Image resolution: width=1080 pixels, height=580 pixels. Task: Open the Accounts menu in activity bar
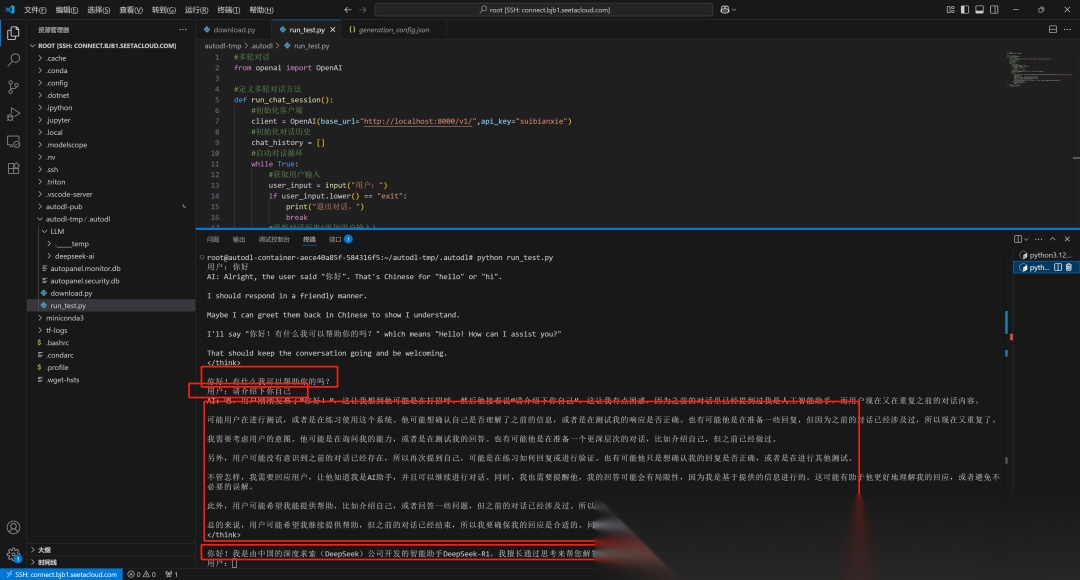point(13,528)
